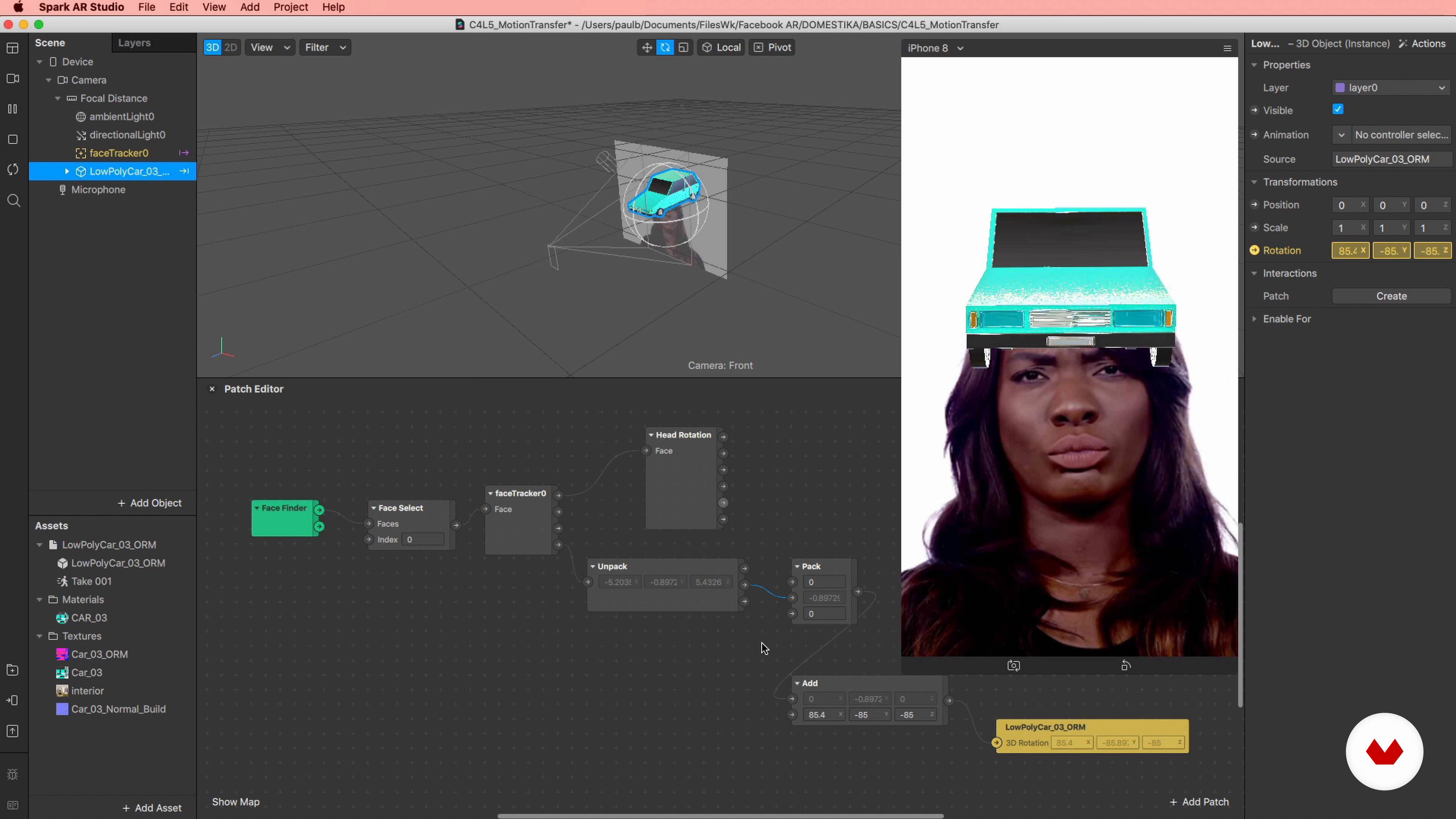Open the documentation book icon at sidebar bottom

[13, 805]
